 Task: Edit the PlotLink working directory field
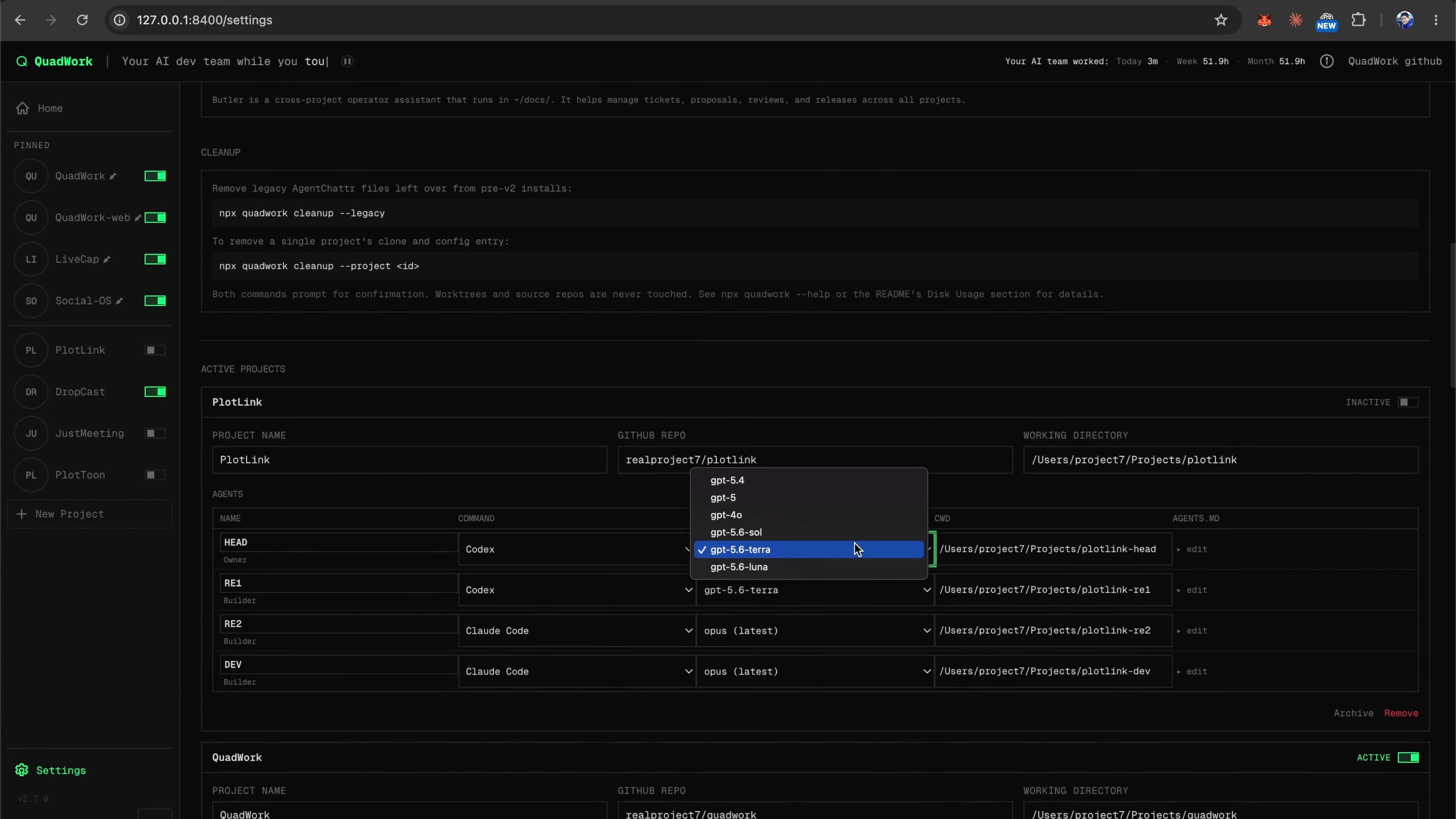1220,460
